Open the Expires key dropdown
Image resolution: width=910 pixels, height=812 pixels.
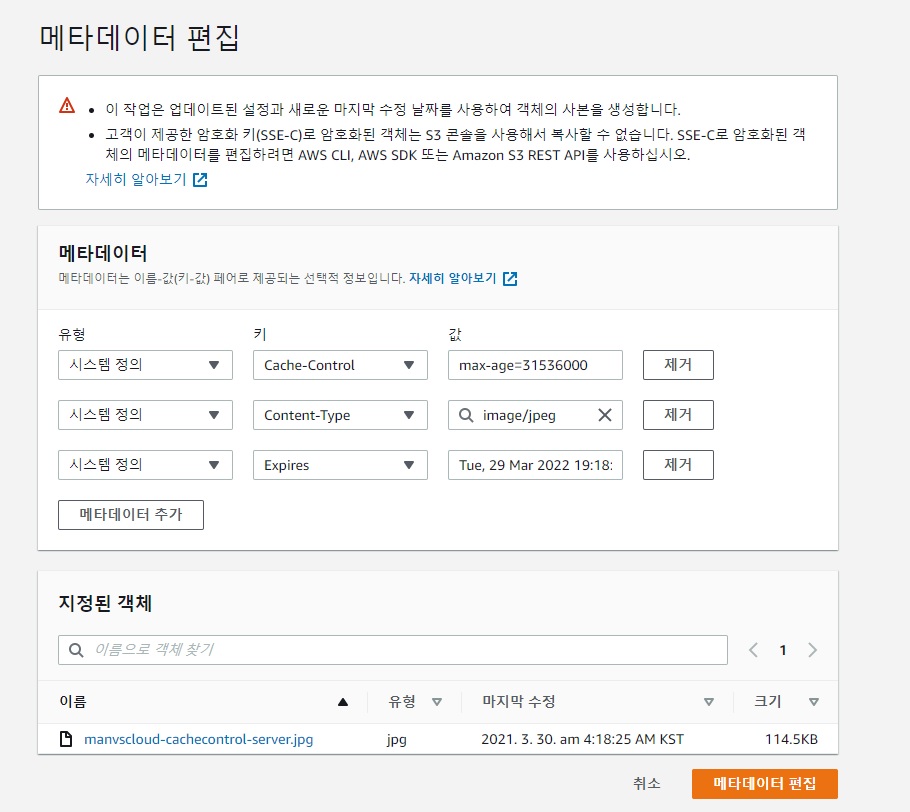click(x=339, y=465)
